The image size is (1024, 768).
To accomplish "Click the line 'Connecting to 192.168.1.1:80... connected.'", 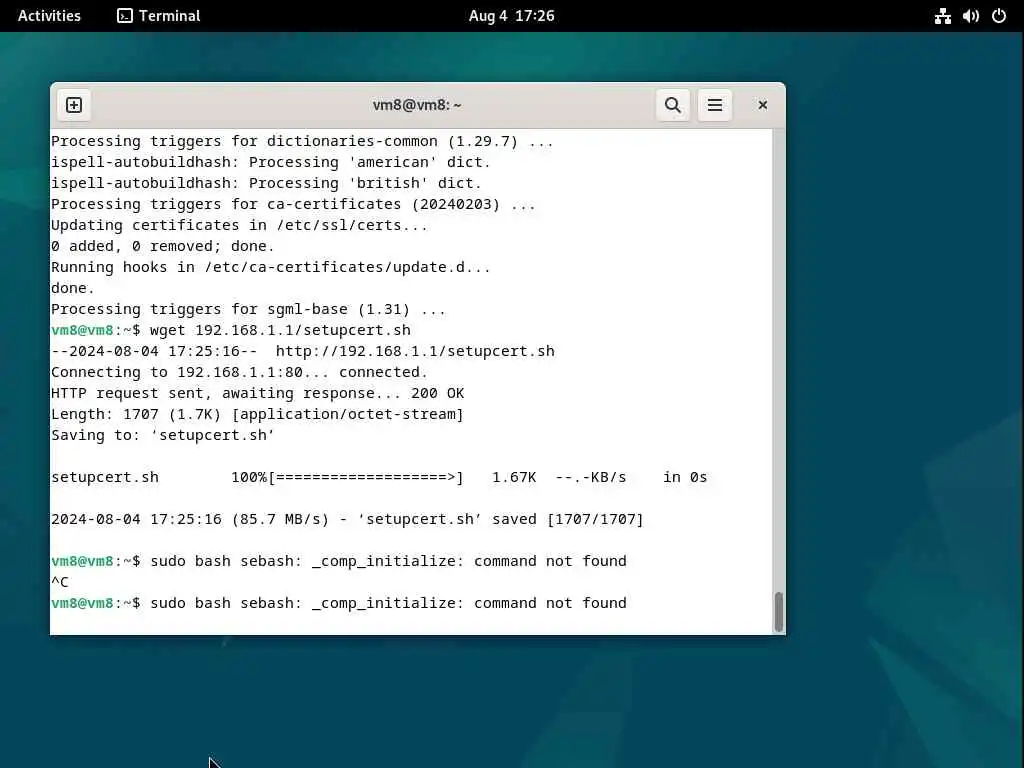I will [239, 372].
